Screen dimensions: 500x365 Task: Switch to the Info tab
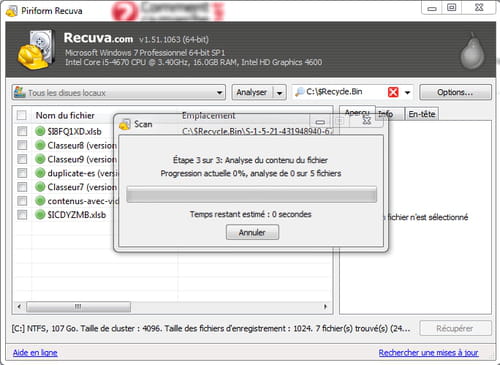tap(390, 114)
